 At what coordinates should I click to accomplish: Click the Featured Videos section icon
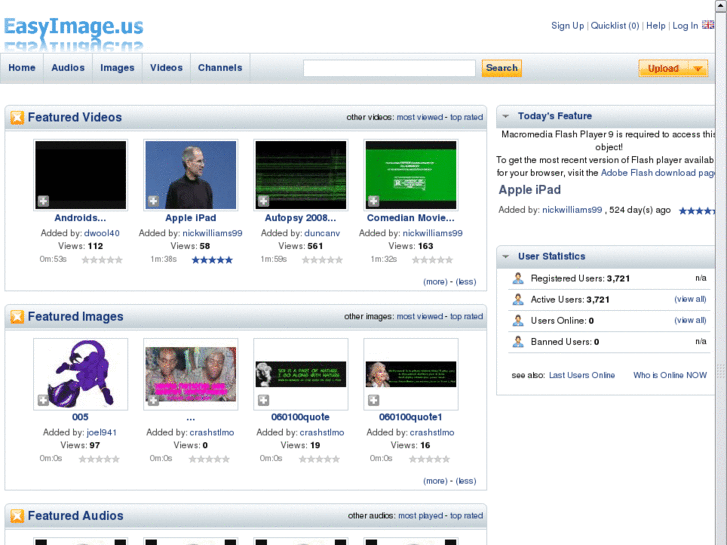17,118
